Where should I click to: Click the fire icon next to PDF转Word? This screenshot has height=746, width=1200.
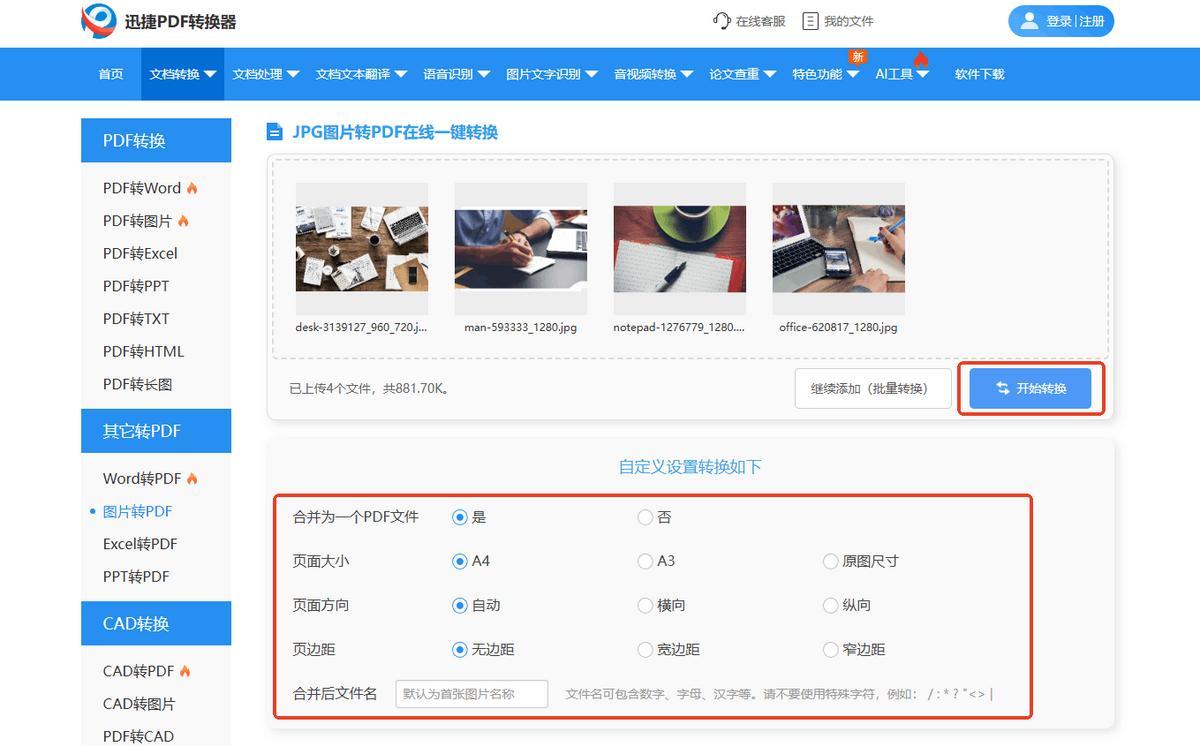pos(192,188)
